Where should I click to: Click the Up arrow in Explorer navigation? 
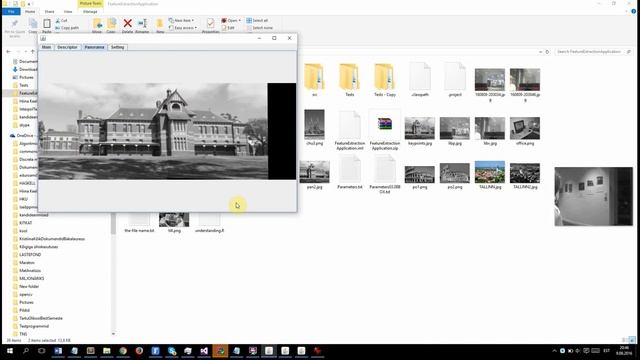tap(33, 52)
